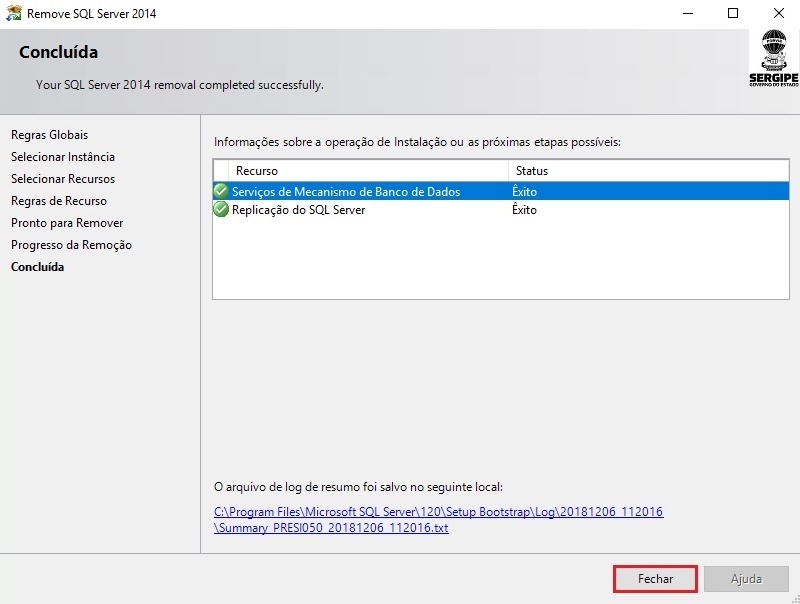The height and width of the screenshot is (604, 800).
Task: Close the window using the title bar X
Action: pos(778,14)
